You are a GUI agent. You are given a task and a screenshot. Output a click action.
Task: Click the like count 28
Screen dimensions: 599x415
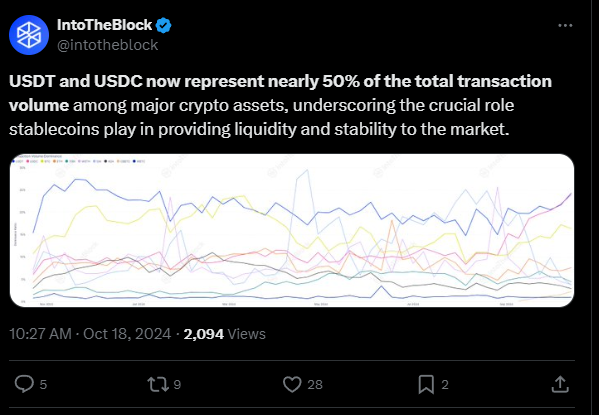click(315, 384)
